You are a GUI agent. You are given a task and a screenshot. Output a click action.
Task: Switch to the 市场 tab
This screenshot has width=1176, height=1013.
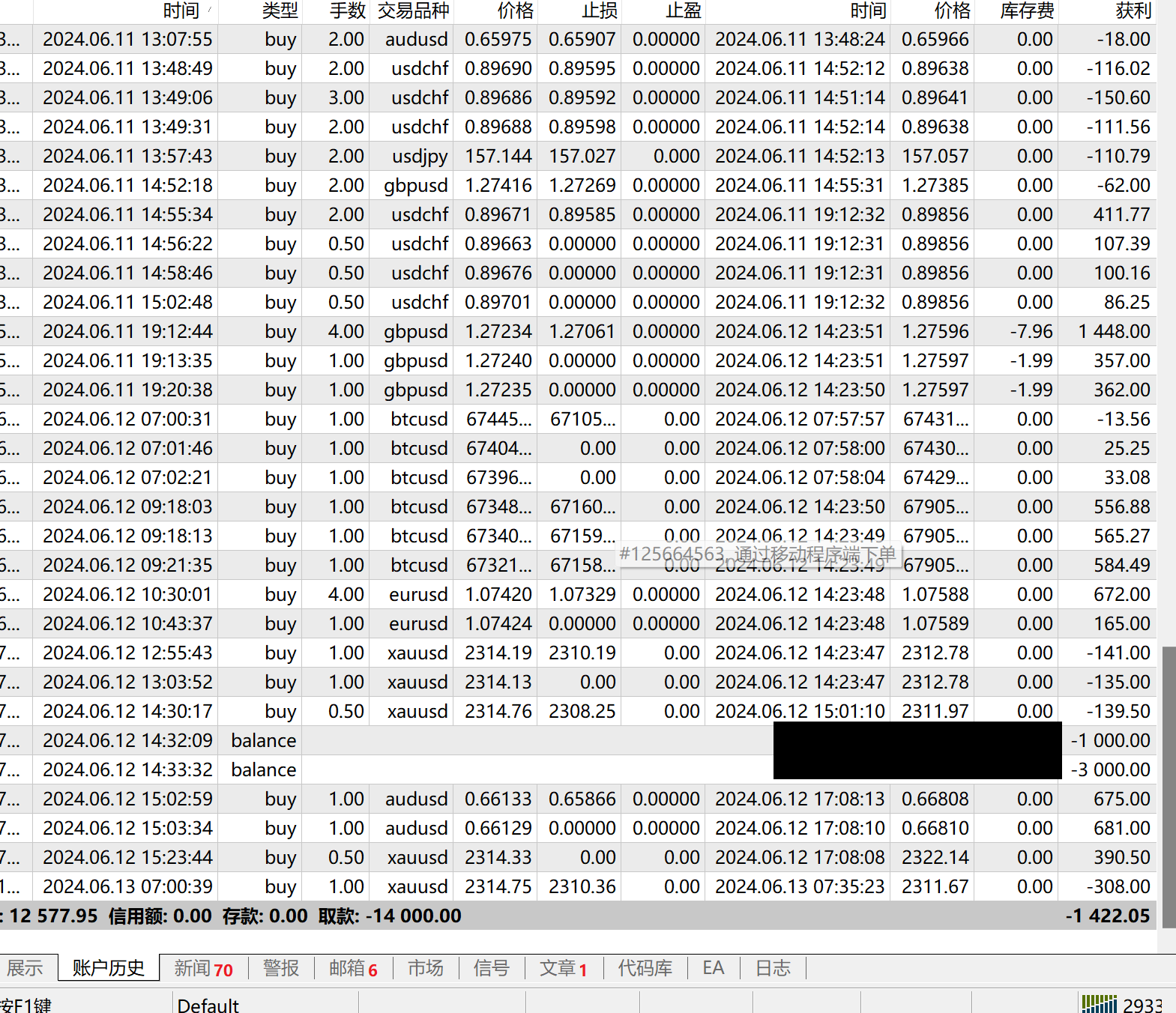pos(425,969)
